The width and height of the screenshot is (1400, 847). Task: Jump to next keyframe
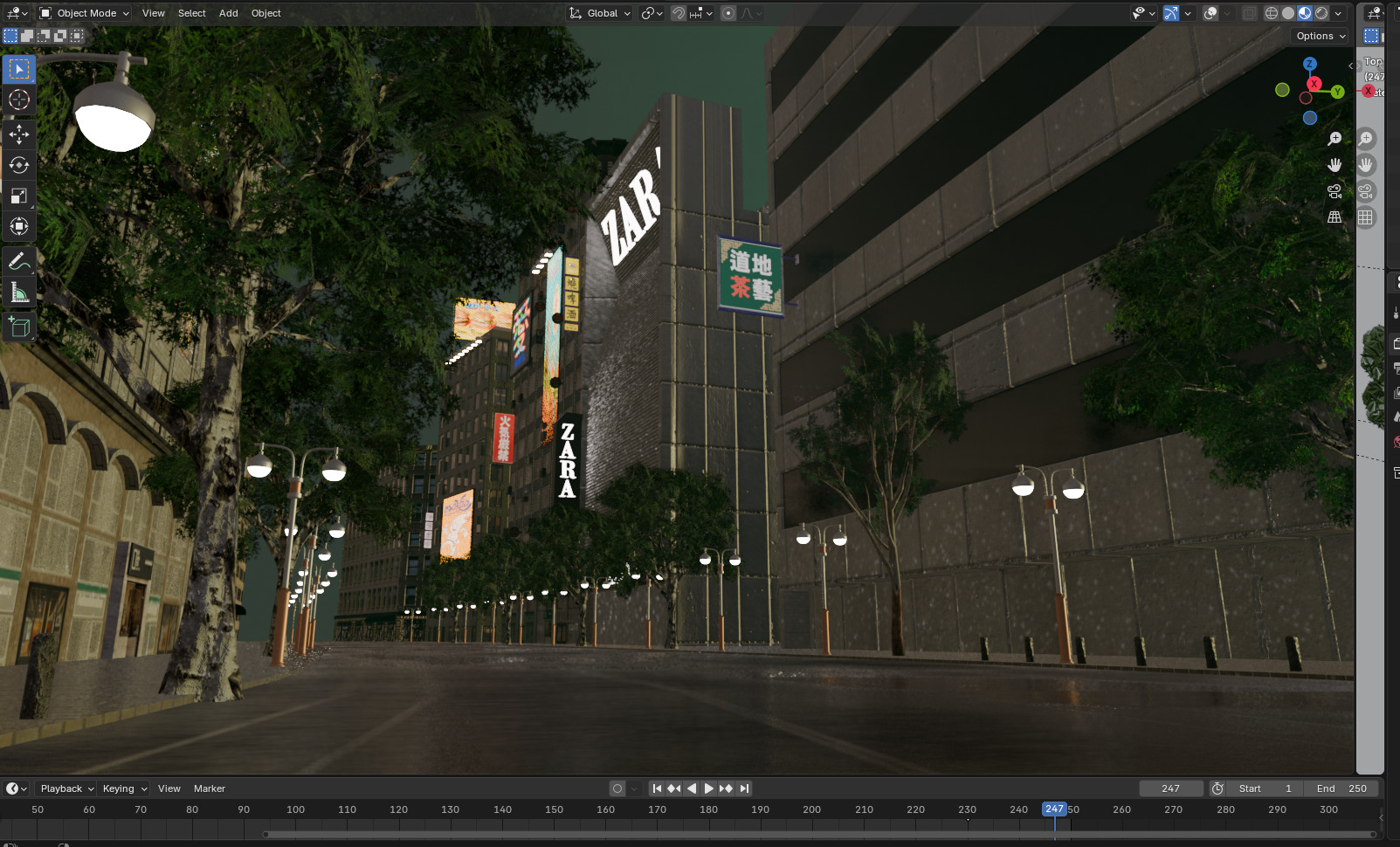coord(727,788)
